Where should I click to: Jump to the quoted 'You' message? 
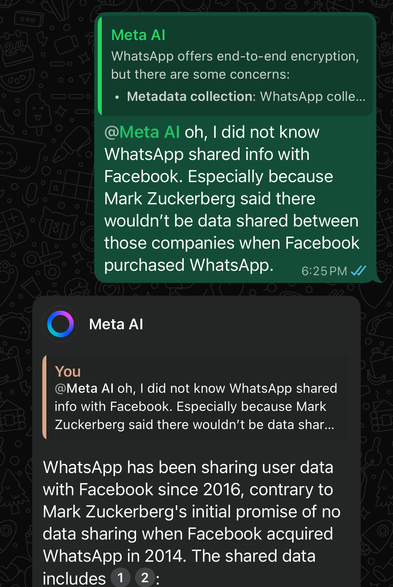click(x=196, y=398)
